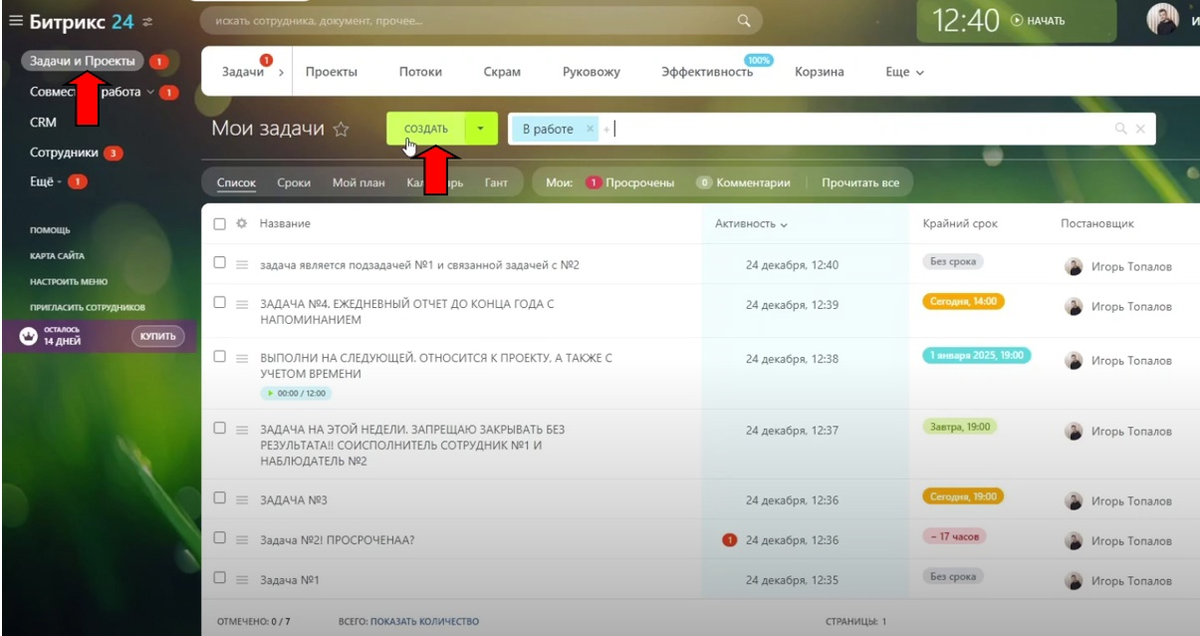Filter by Просрочены counter

pyautogui.click(x=629, y=183)
